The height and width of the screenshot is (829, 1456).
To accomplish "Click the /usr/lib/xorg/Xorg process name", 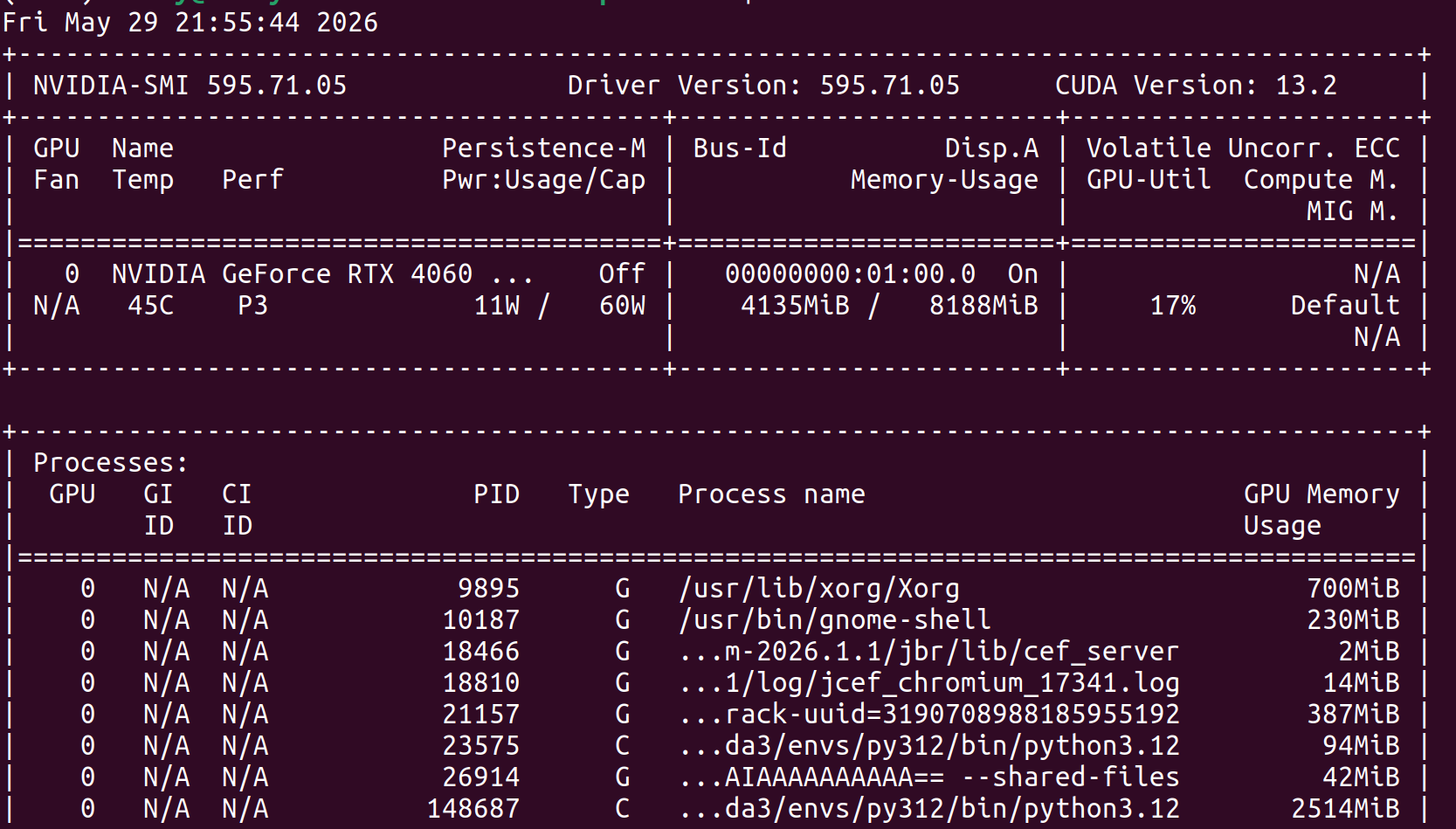I will [818, 589].
